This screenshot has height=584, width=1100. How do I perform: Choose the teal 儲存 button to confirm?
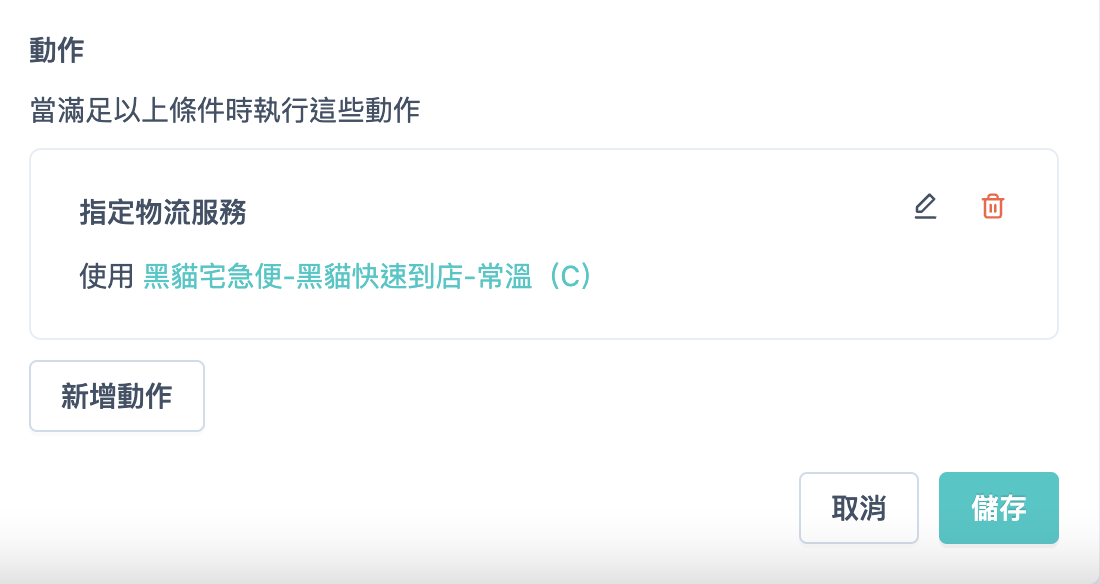pos(998,507)
